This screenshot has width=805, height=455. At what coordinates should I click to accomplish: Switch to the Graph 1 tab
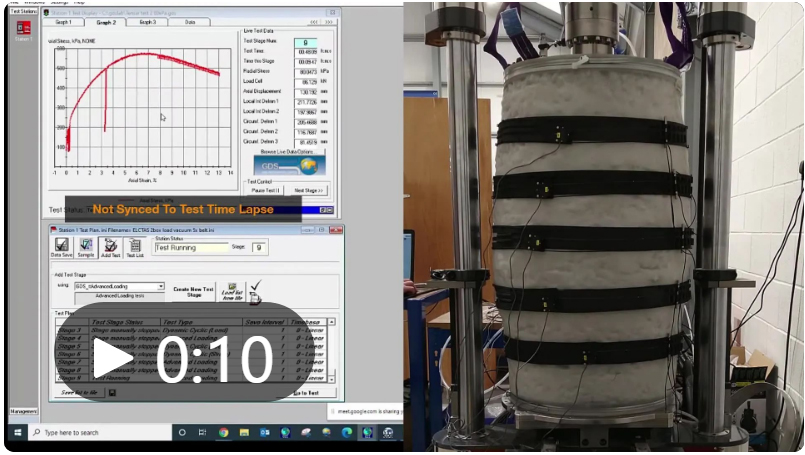pyautogui.click(x=64, y=22)
